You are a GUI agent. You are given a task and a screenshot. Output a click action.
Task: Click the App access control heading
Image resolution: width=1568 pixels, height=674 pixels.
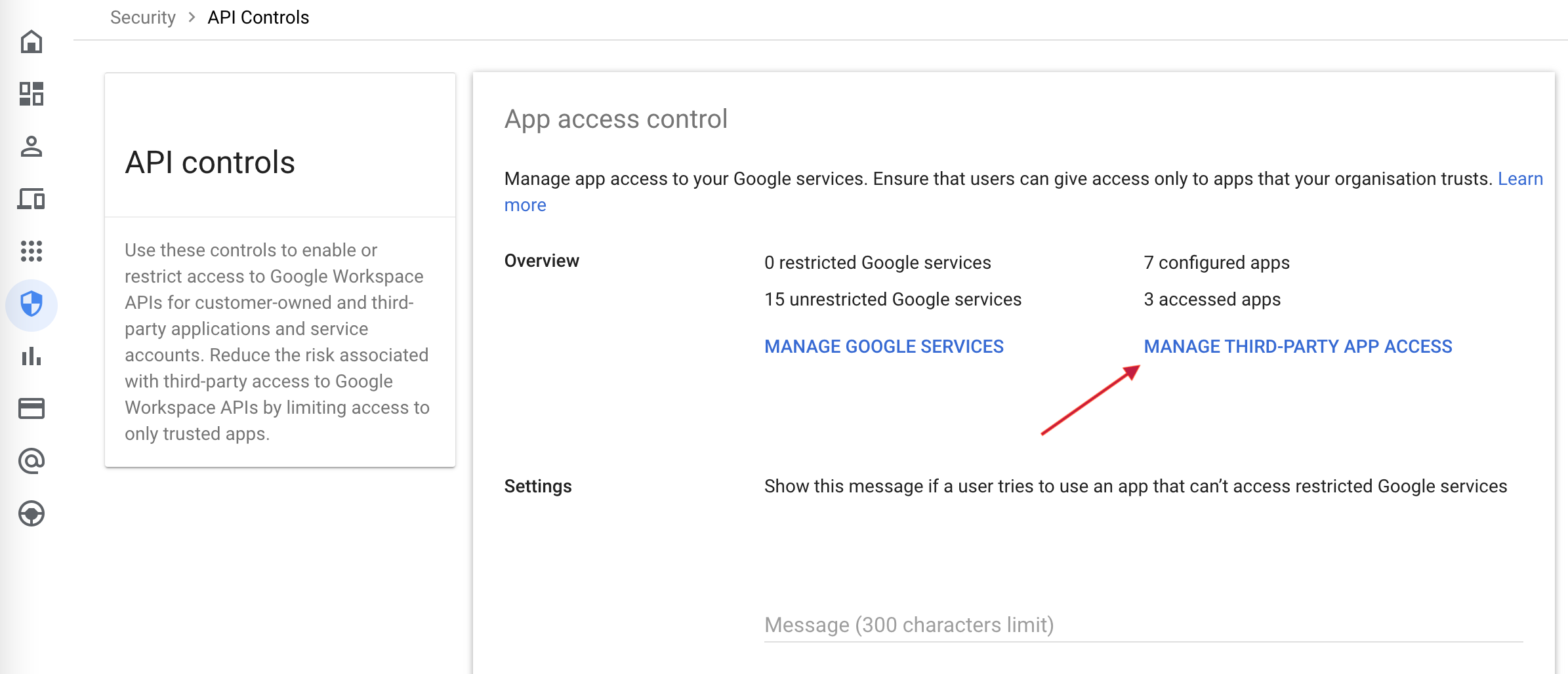pos(615,119)
